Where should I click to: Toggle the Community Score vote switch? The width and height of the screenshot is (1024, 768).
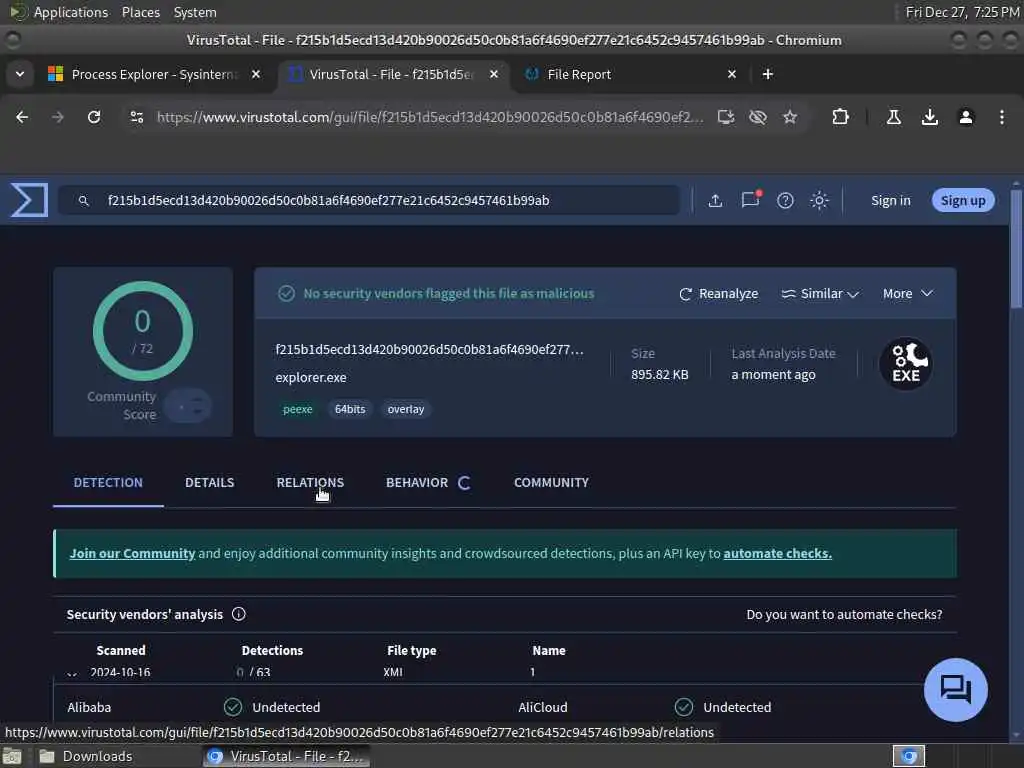tap(188, 406)
